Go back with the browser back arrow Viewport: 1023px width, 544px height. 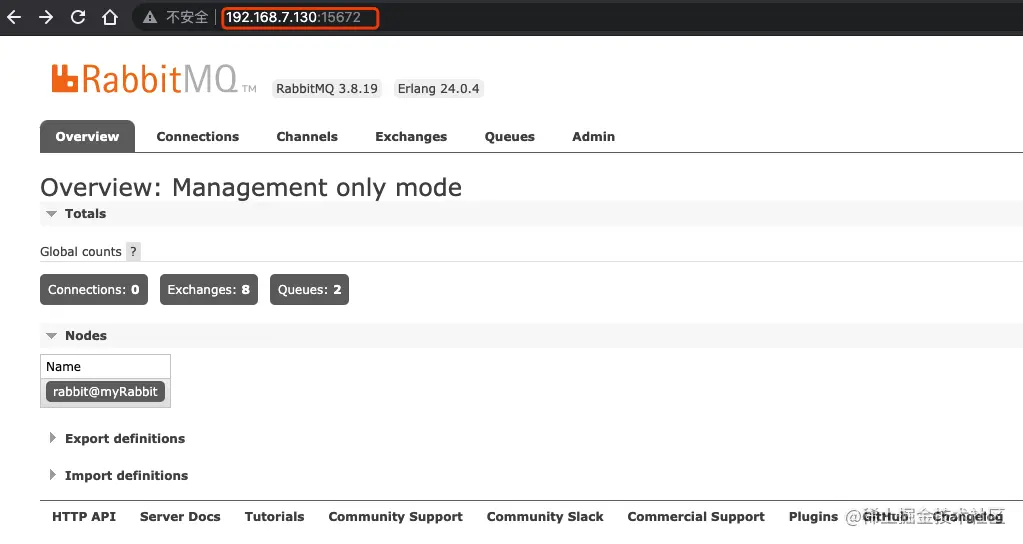click(14, 17)
